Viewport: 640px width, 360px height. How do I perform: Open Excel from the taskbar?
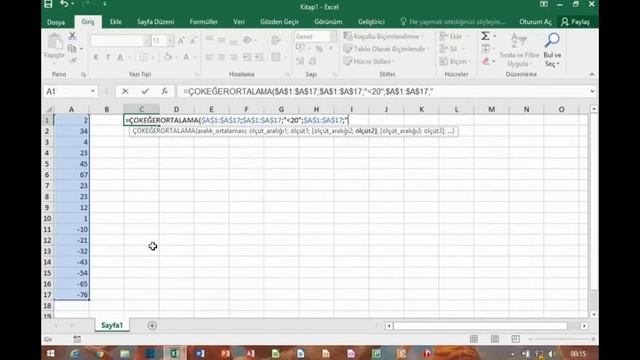click(x=174, y=353)
